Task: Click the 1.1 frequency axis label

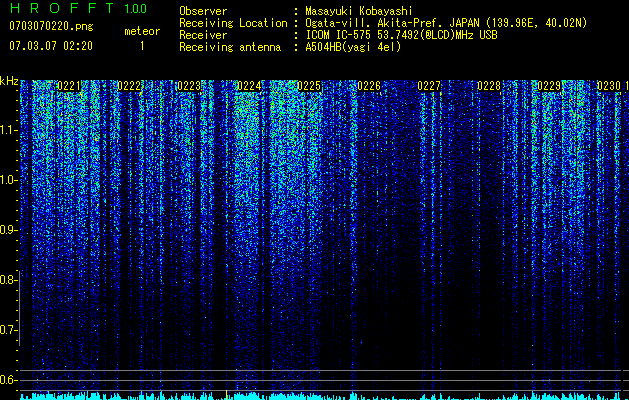Action: coord(9,130)
